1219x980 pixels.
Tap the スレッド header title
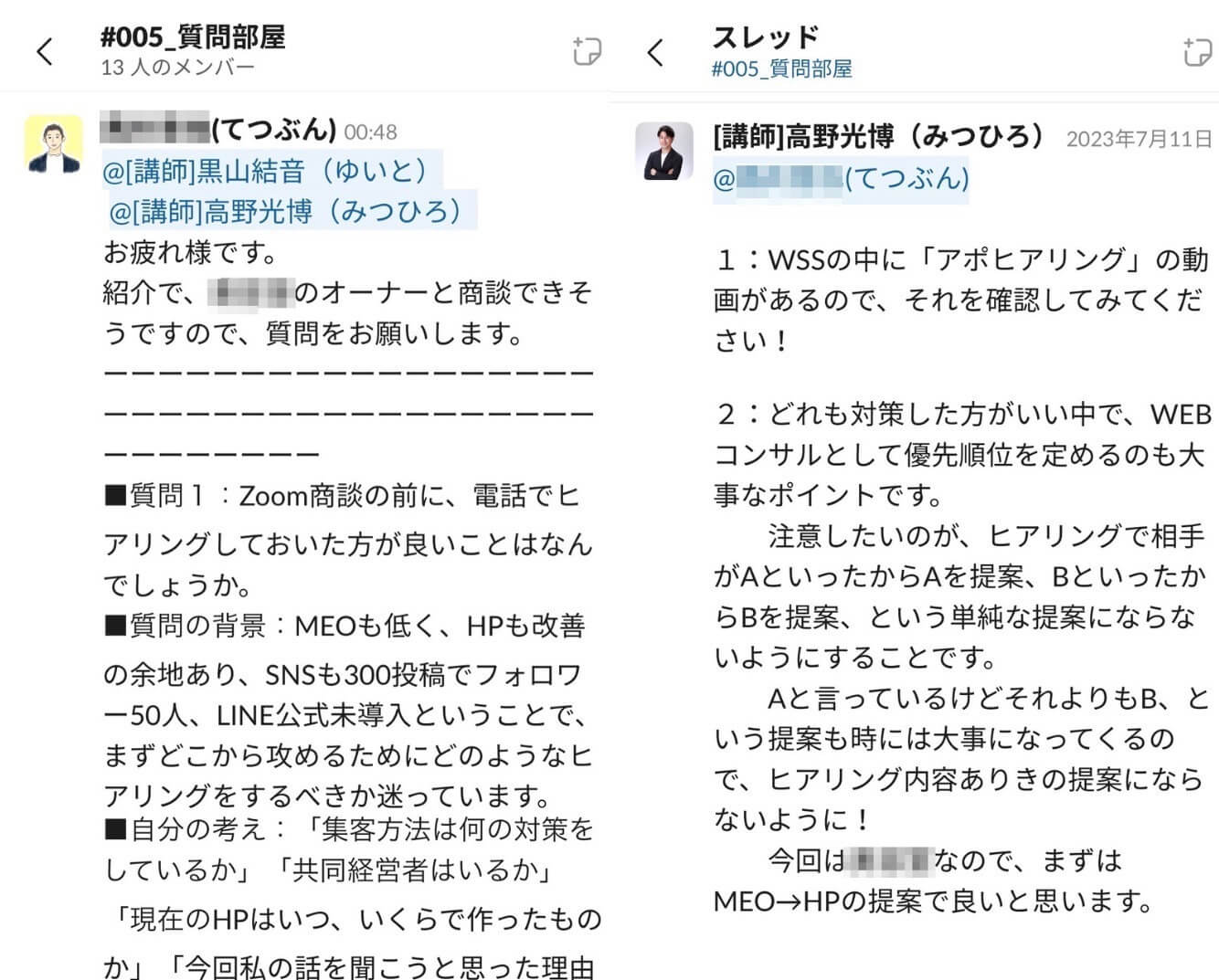(x=765, y=37)
